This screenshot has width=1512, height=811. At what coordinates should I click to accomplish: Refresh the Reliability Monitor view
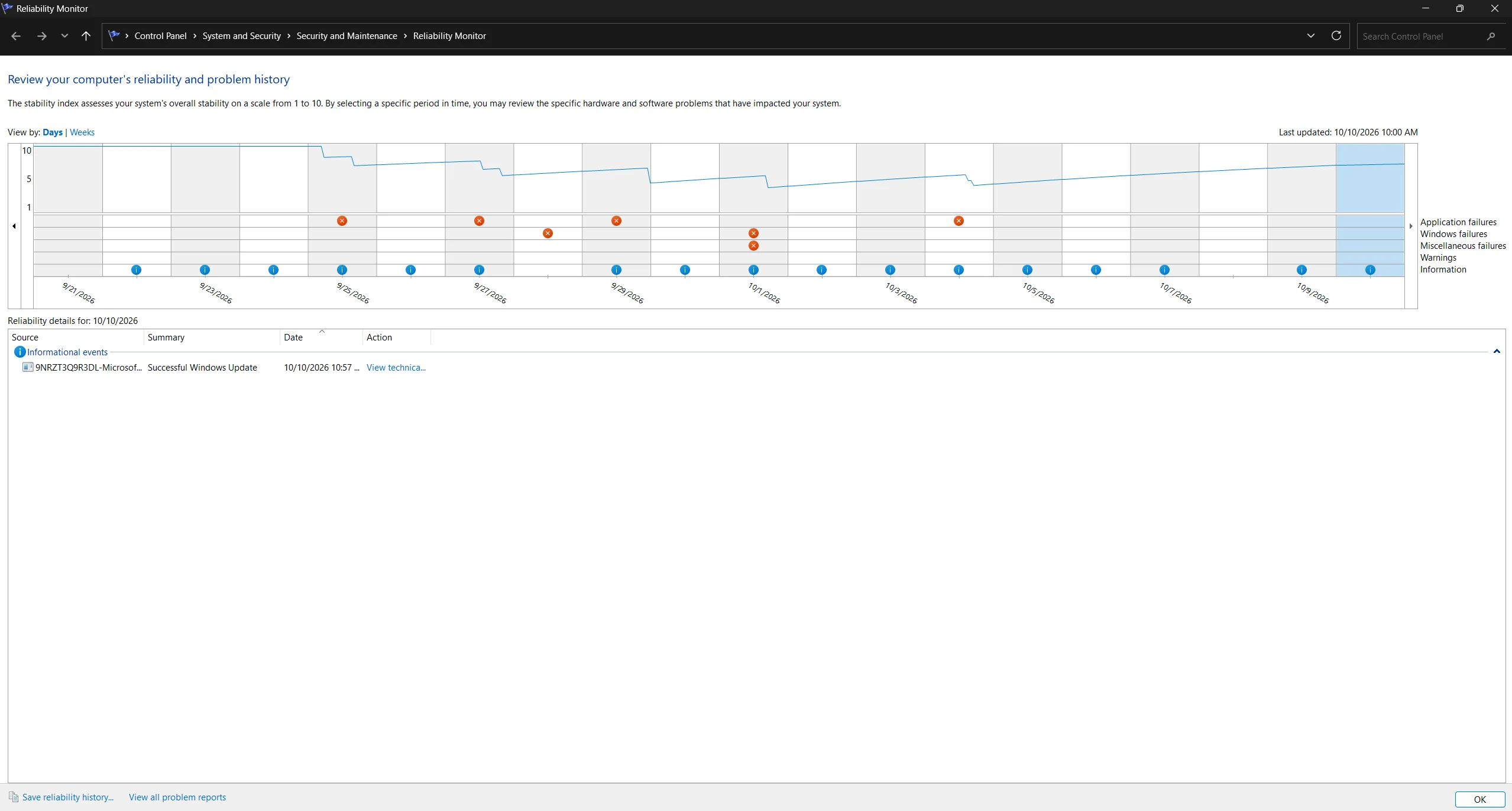[1336, 36]
